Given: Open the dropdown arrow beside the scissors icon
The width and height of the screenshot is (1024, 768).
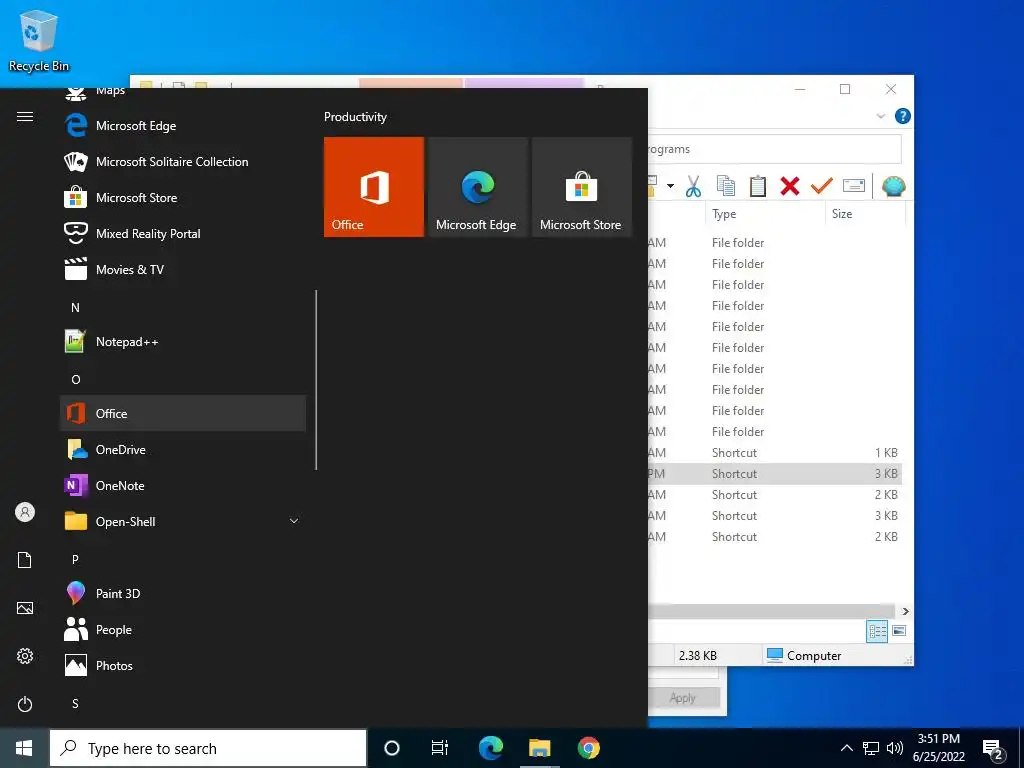Looking at the screenshot, I should point(670,186).
